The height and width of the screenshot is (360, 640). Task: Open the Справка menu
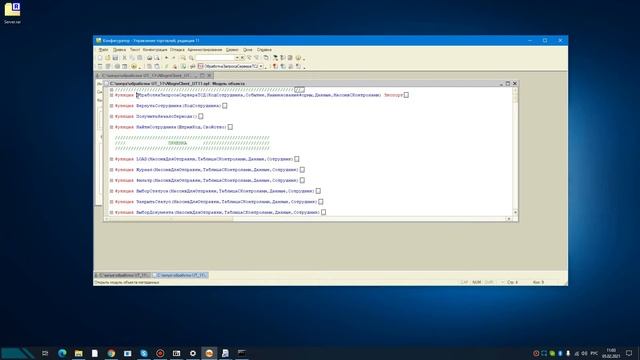point(264,50)
